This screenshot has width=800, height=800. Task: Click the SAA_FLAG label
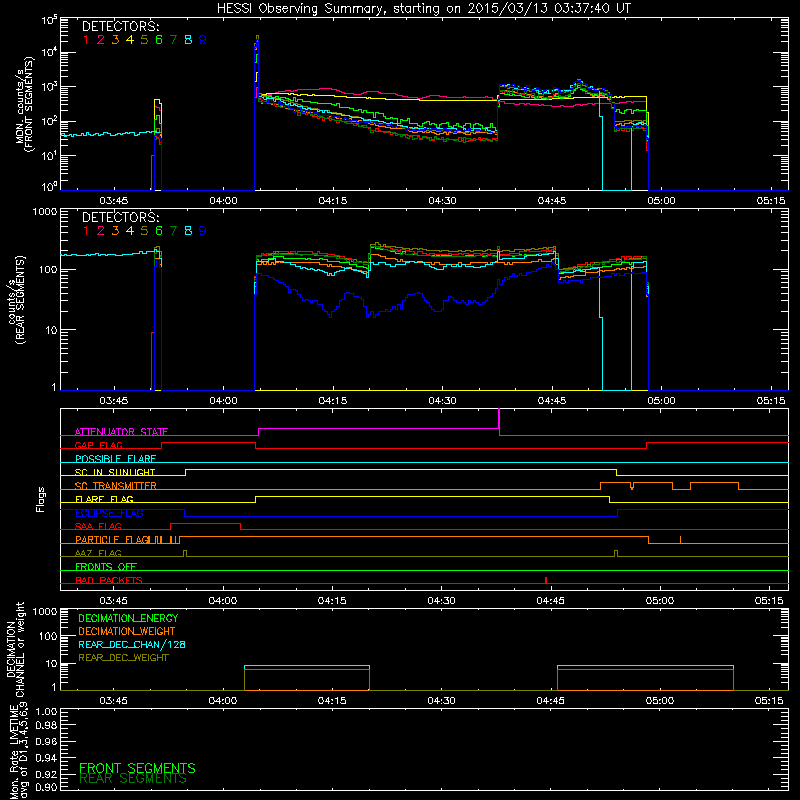(98, 526)
